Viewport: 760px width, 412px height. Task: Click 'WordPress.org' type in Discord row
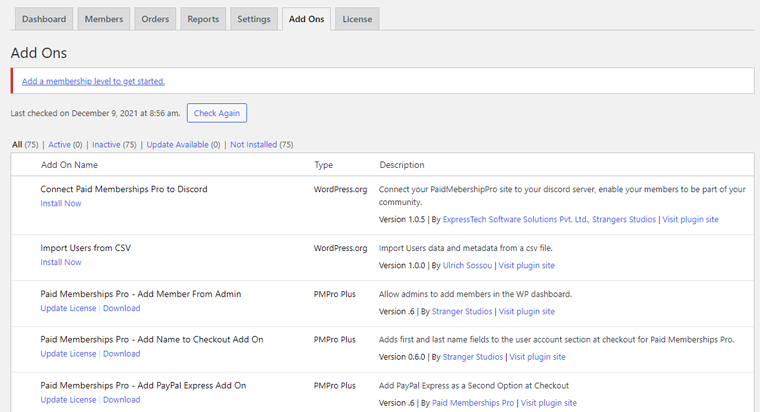(340, 189)
